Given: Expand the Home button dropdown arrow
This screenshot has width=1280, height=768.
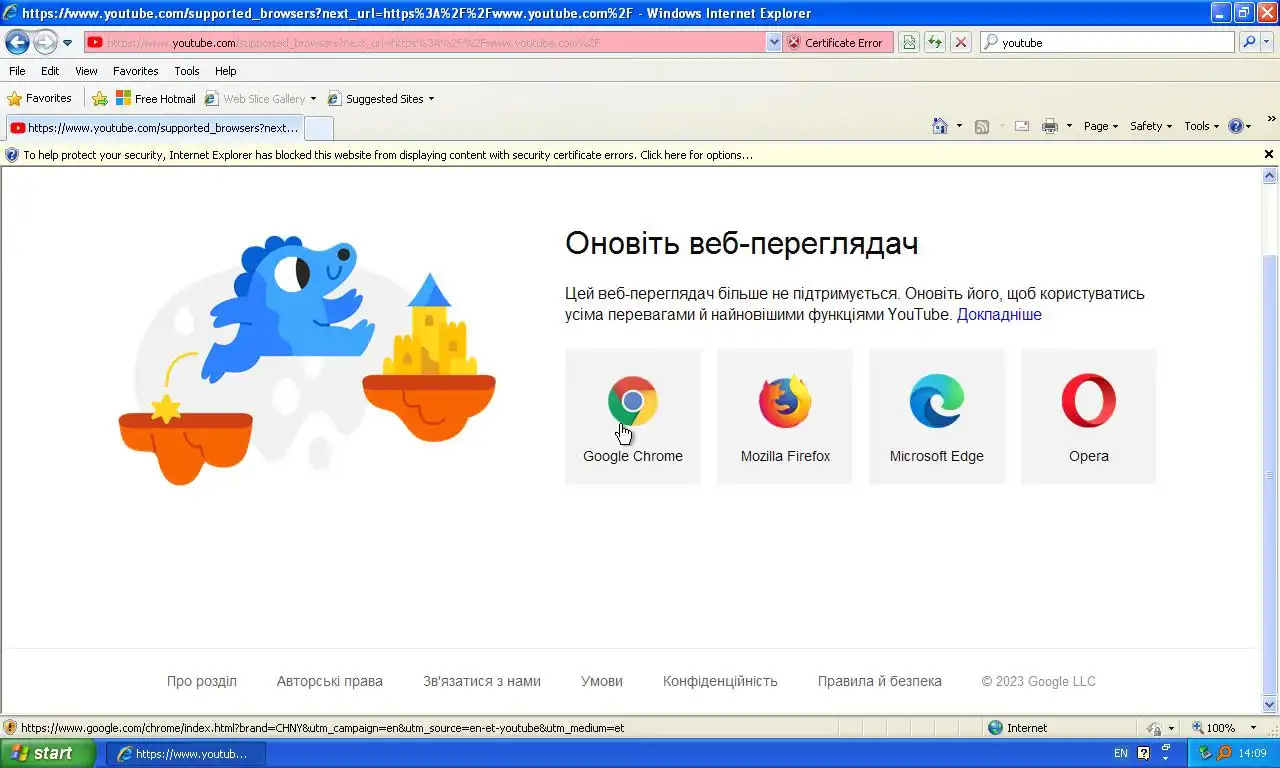Looking at the screenshot, I should tap(959, 126).
